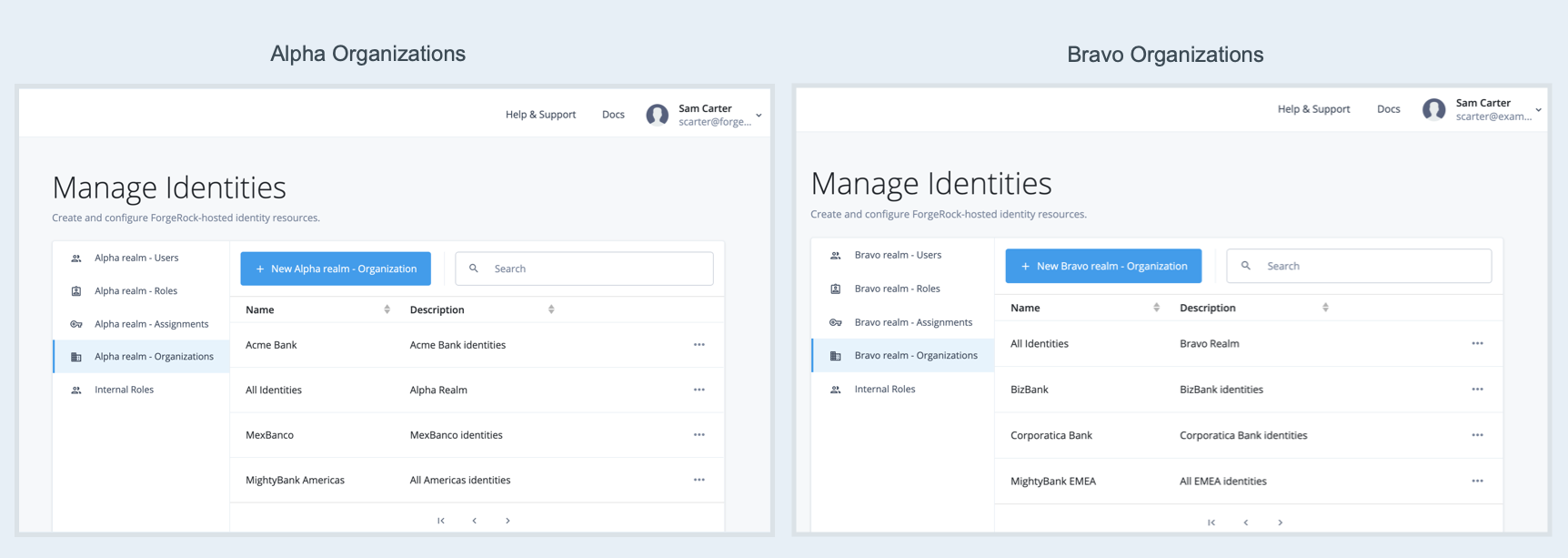Screen dimensions: 1568x558
Task: Expand the Bravo panel user account dropdown arrow
Action: (x=1538, y=110)
